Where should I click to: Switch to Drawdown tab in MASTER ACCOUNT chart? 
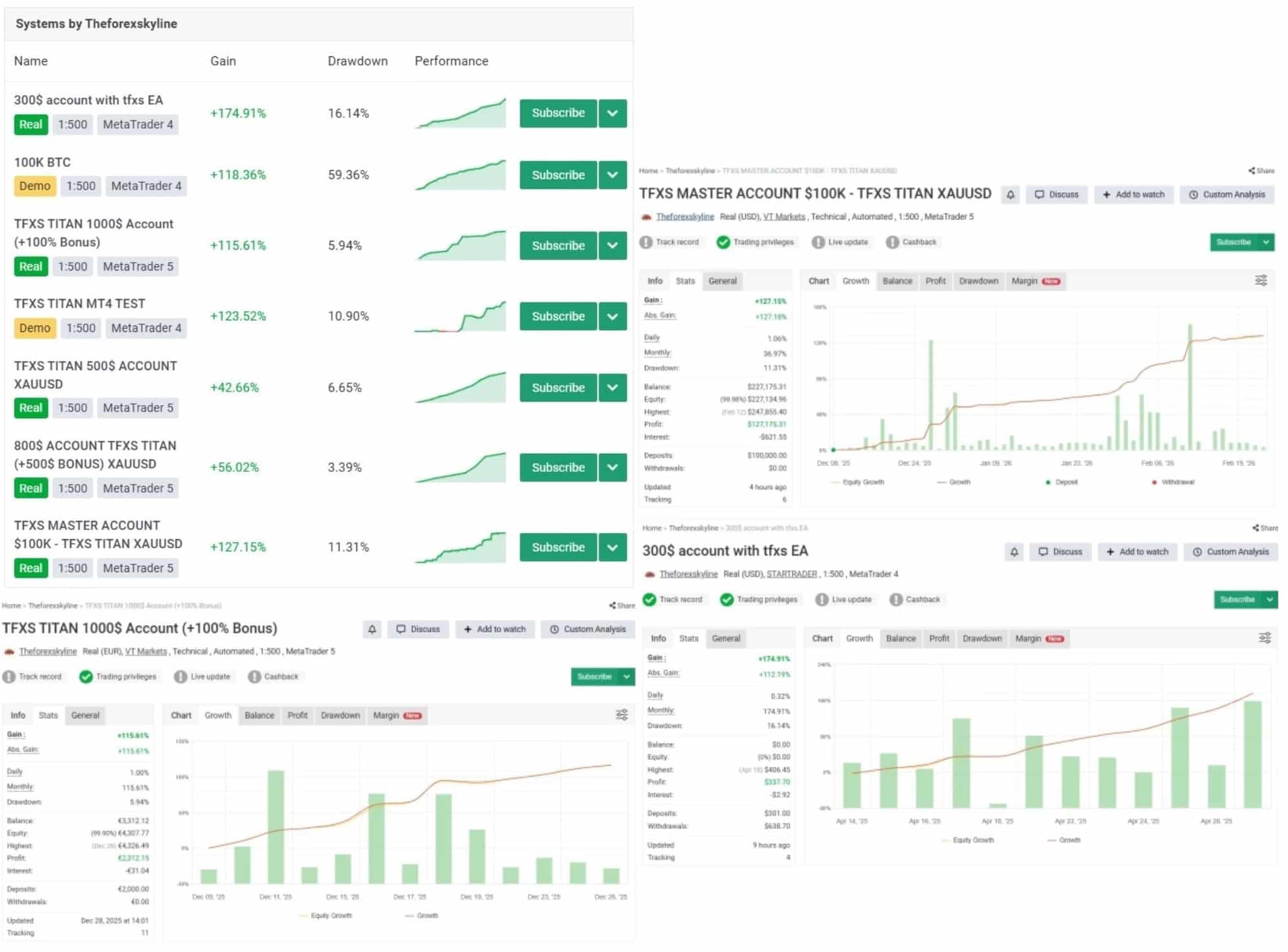tap(977, 281)
